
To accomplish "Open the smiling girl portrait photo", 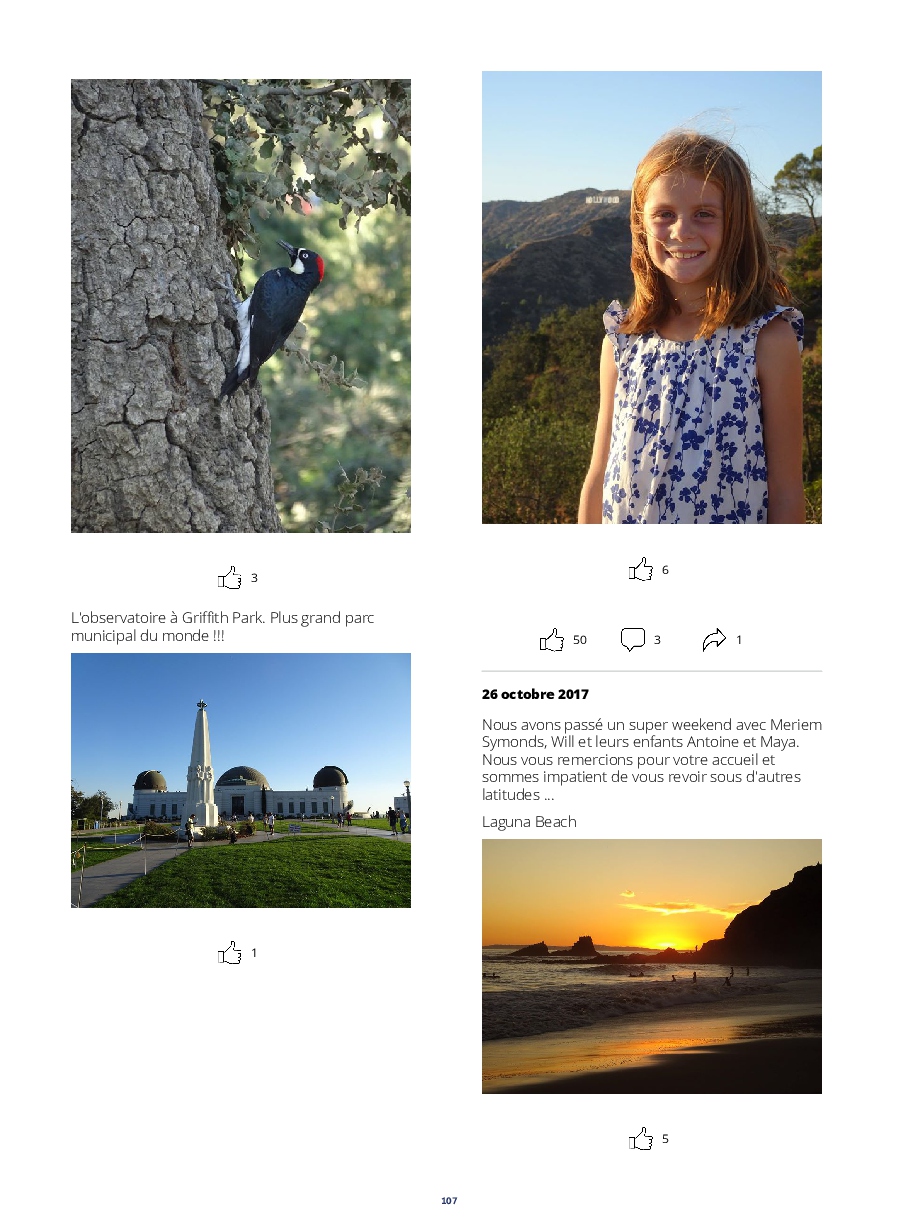I will click(x=651, y=297).
